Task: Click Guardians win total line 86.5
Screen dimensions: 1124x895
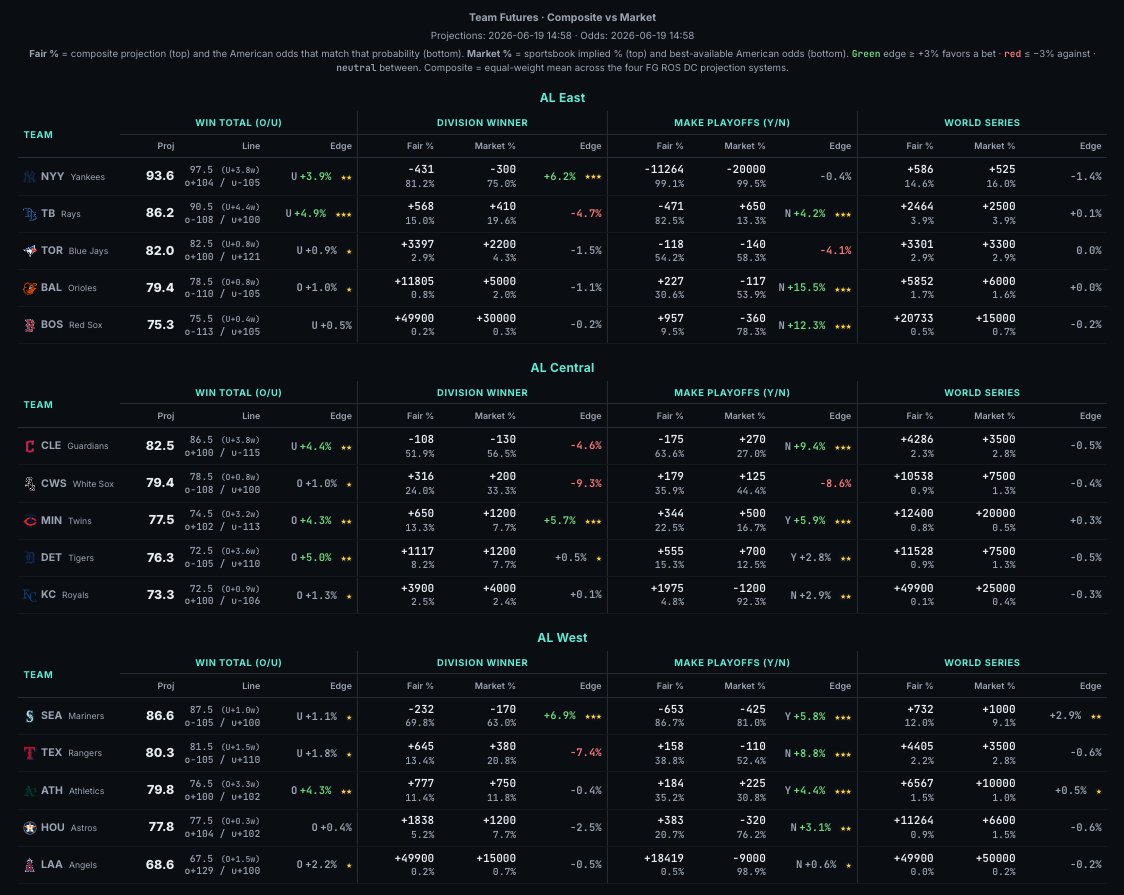Action: click(201, 440)
